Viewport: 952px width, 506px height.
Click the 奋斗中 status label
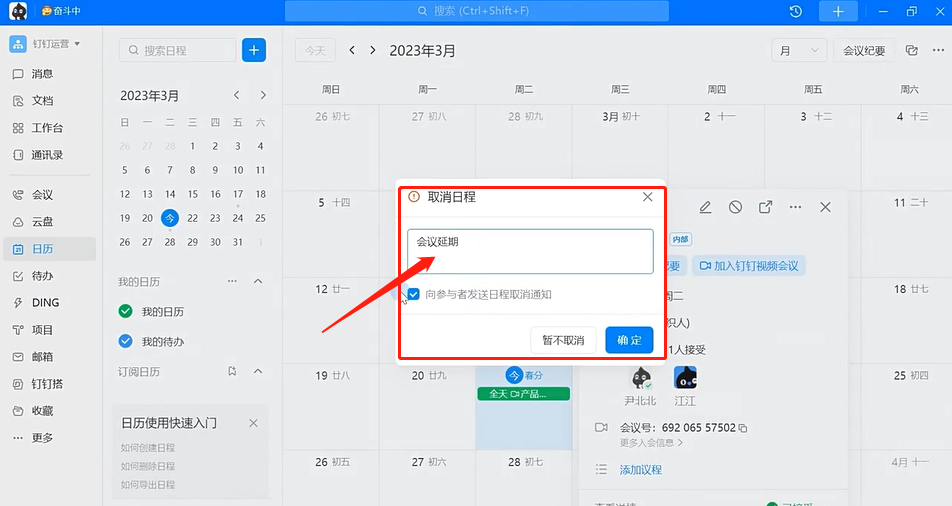coord(61,11)
